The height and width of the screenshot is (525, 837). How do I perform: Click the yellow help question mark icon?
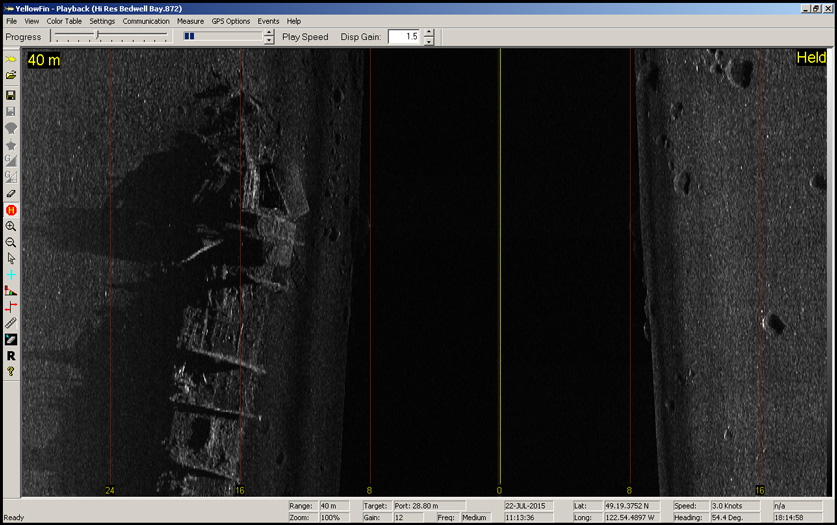point(11,372)
